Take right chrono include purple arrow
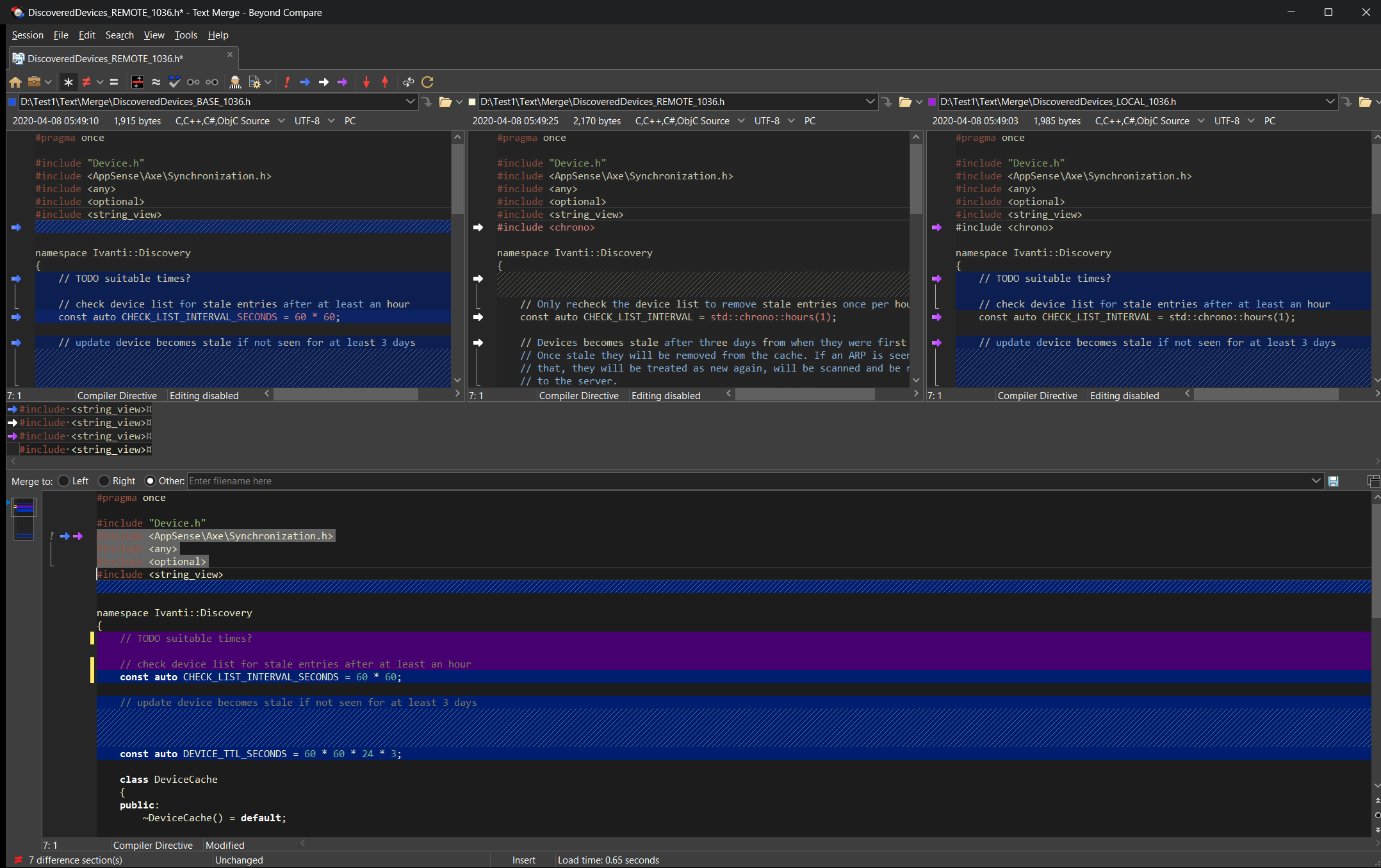Viewport: 1381px width, 868px height. point(936,227)
